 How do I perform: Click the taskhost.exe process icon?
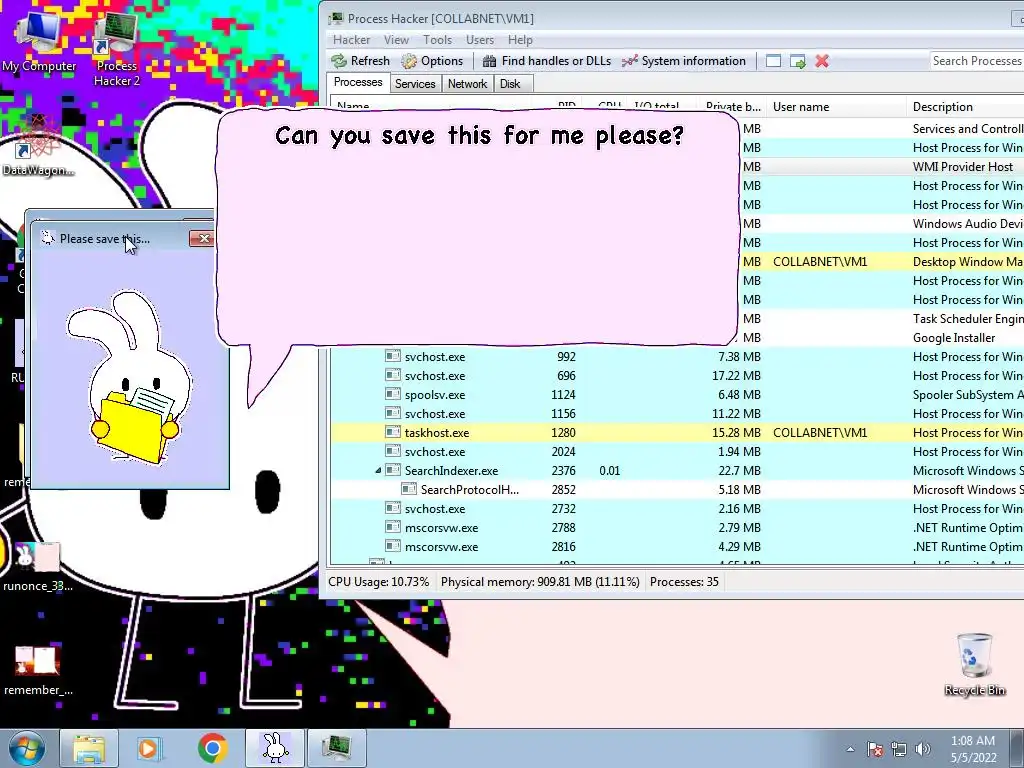click(392, 432)
